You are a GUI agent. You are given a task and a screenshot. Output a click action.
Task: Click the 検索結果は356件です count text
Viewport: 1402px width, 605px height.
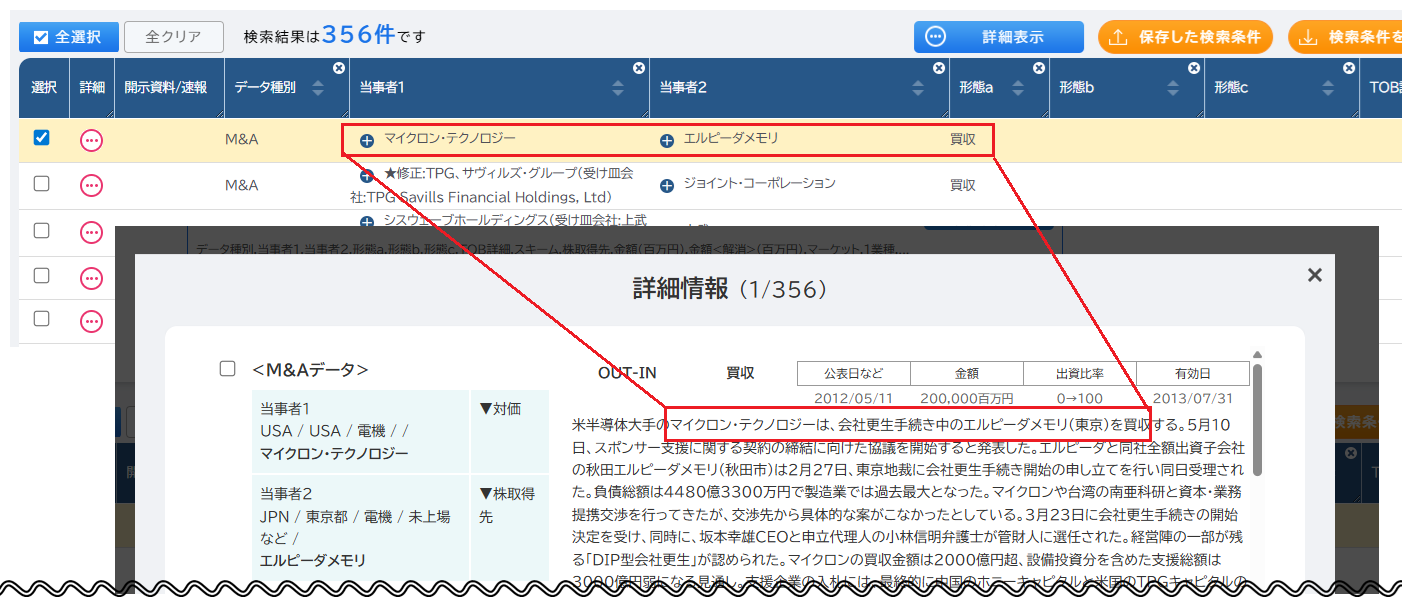coord(335,36)
